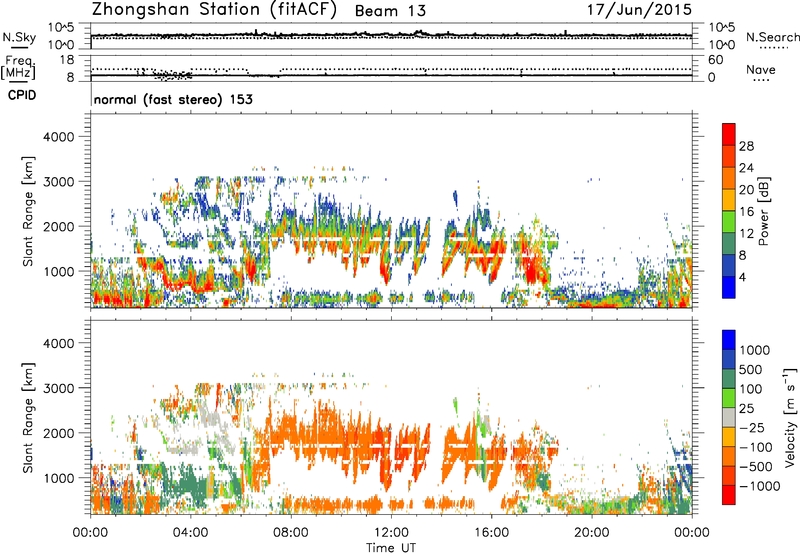Viewport: 800px width, 554px height.
Task: Click the '16:00' time axis label
Action: [491, 533]
